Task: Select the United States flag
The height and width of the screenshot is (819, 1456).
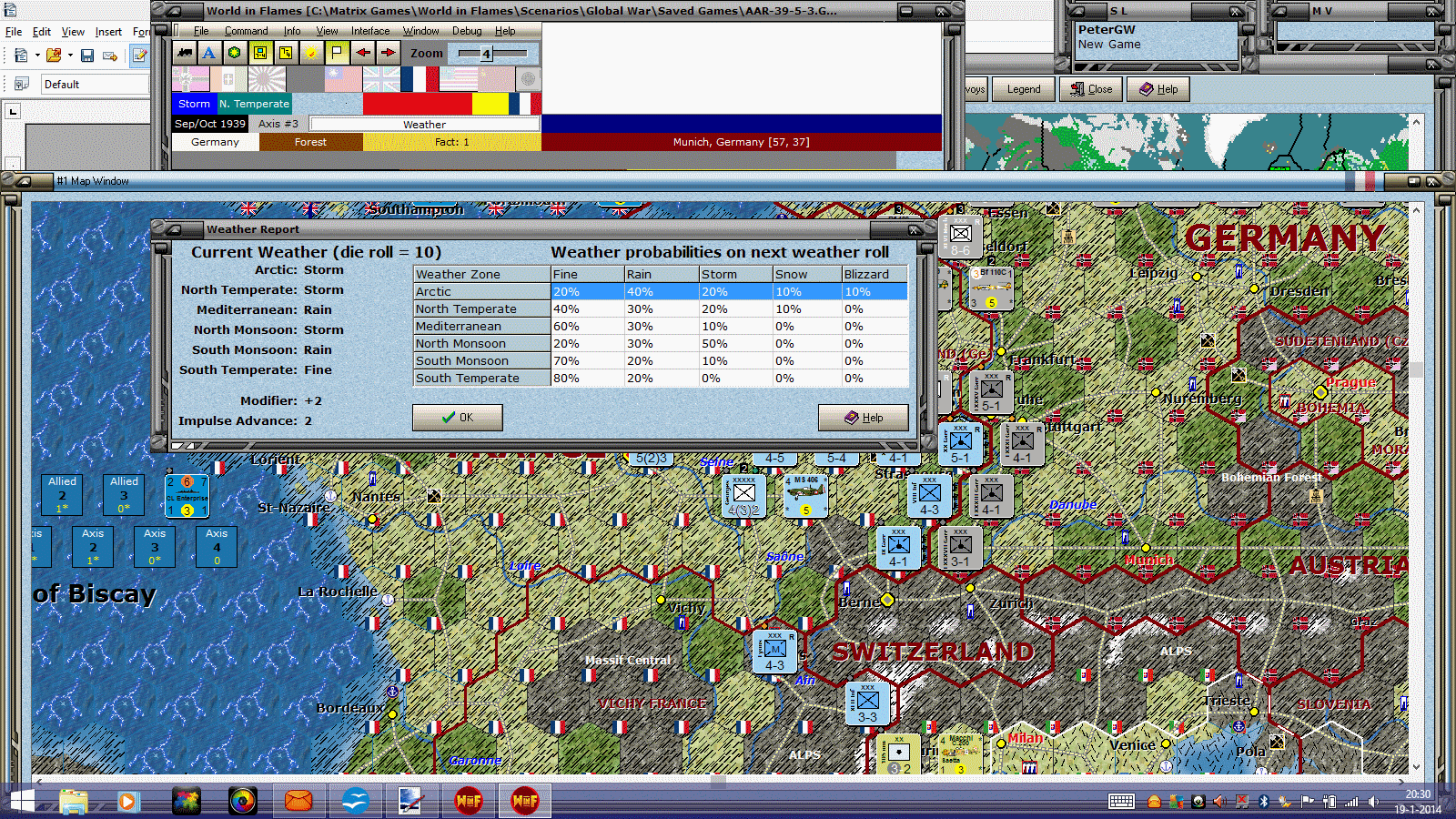Action: tap(458, 79)
